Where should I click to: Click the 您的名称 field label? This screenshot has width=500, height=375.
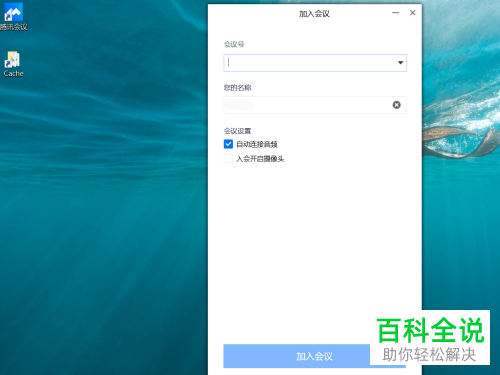pyautogui.click(x=237, y=88)
